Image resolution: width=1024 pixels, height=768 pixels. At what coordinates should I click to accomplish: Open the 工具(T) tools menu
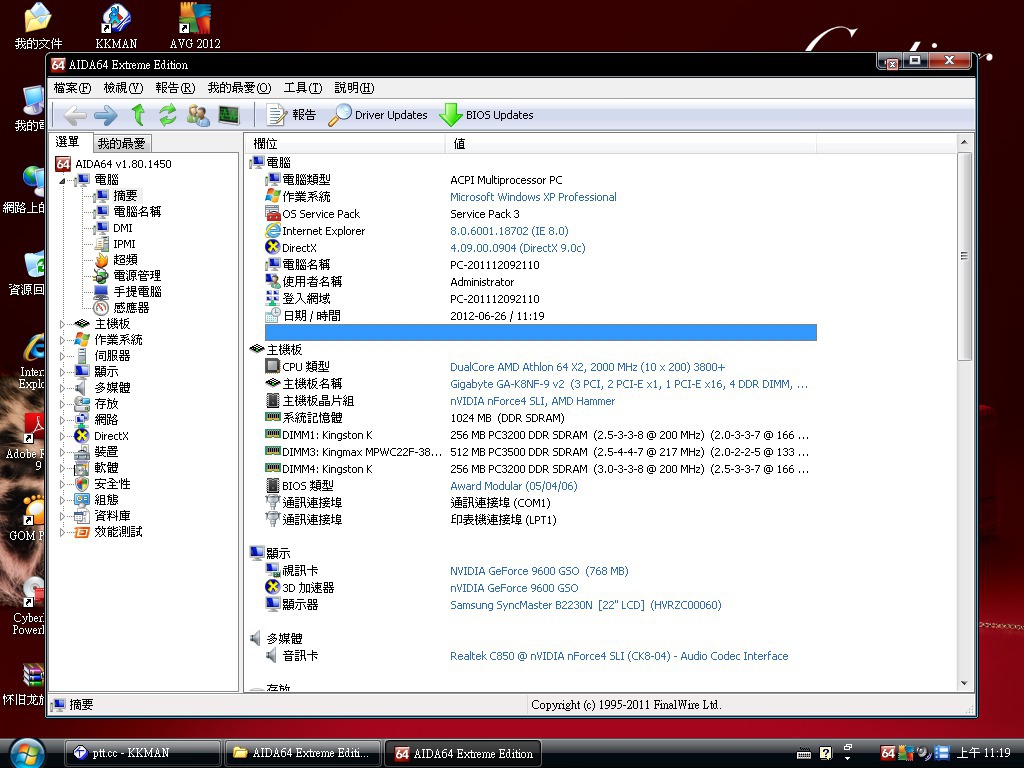(x=302, y=88)
